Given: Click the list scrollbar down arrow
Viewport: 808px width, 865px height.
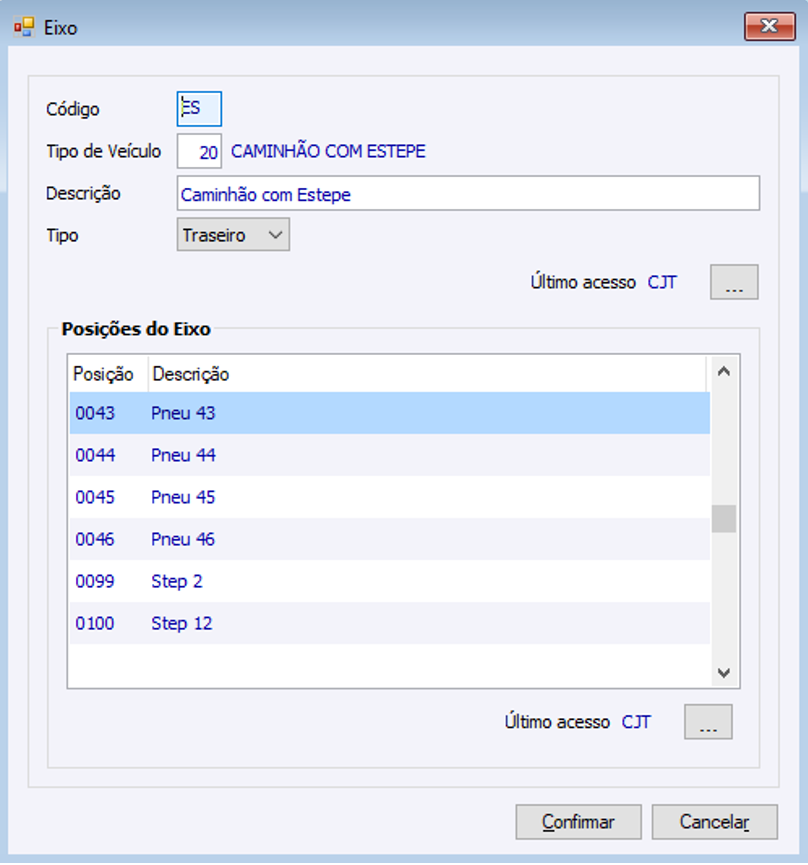Looking at the screenshot, I should (724, 672).
